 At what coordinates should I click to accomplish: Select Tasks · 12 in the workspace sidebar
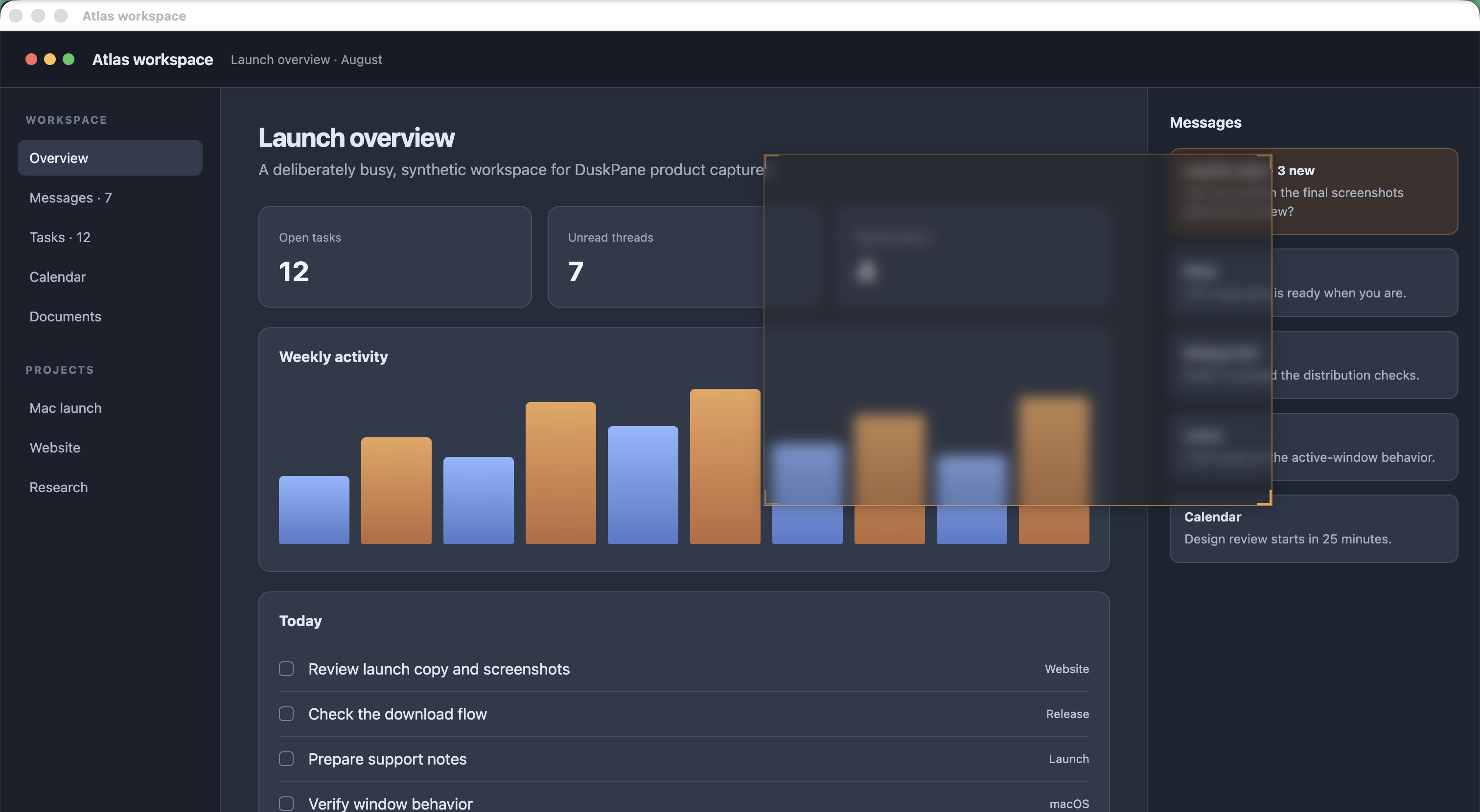pos(110,237)
